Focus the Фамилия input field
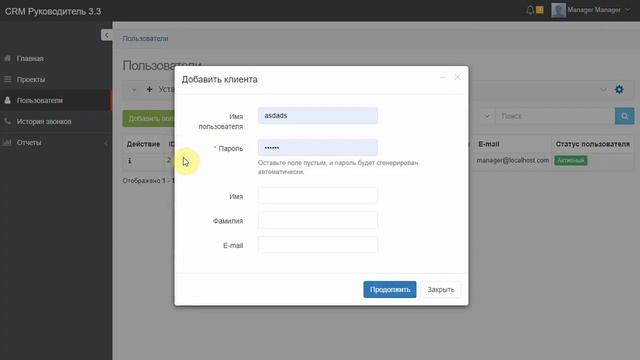 318,220
